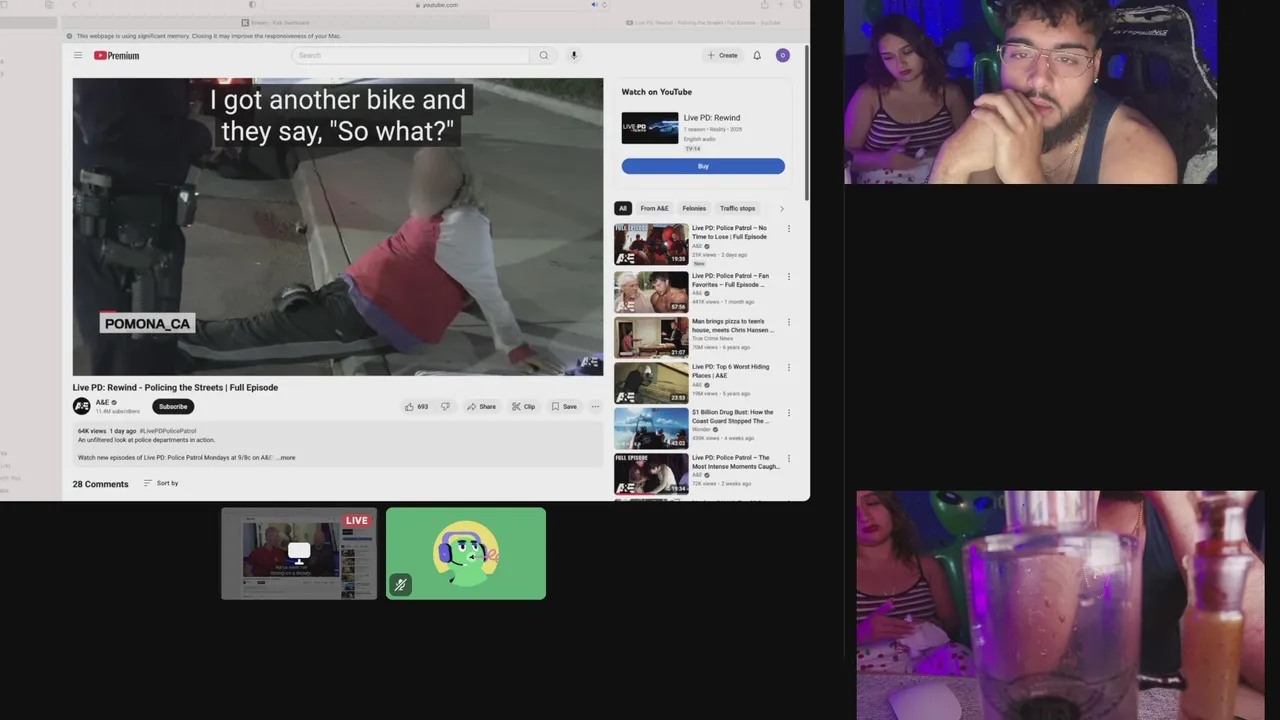Go to the YouTube Premium home logo
This screenshot has width=1280, height=720.
117,55
